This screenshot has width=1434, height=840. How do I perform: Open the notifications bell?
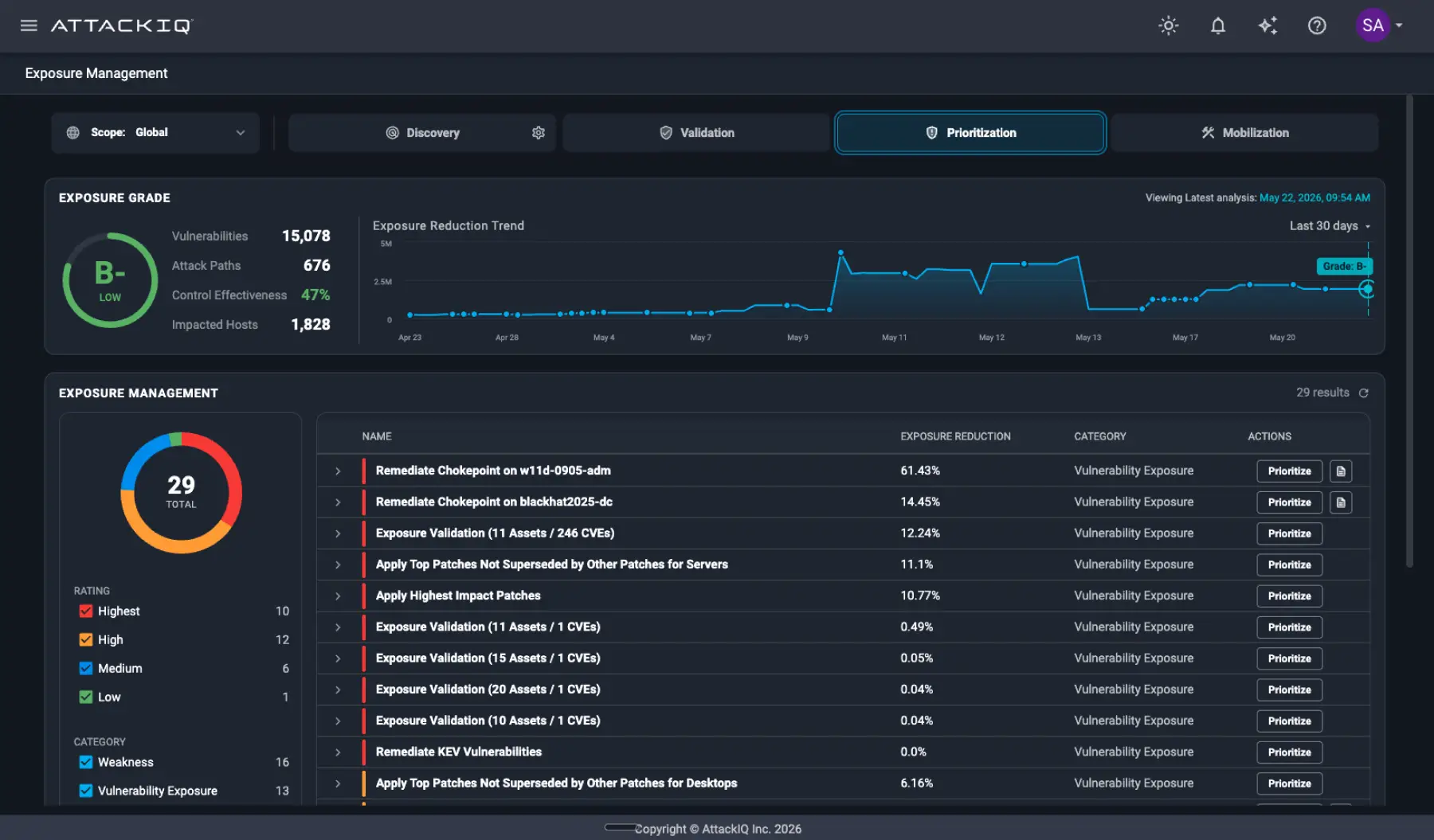pyautogui.click(x=1217, y=25)
